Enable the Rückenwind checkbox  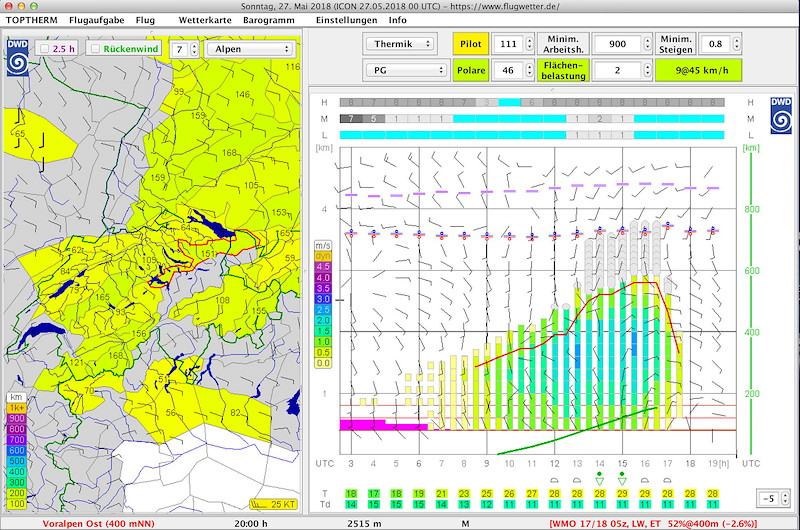click(95, 49)
